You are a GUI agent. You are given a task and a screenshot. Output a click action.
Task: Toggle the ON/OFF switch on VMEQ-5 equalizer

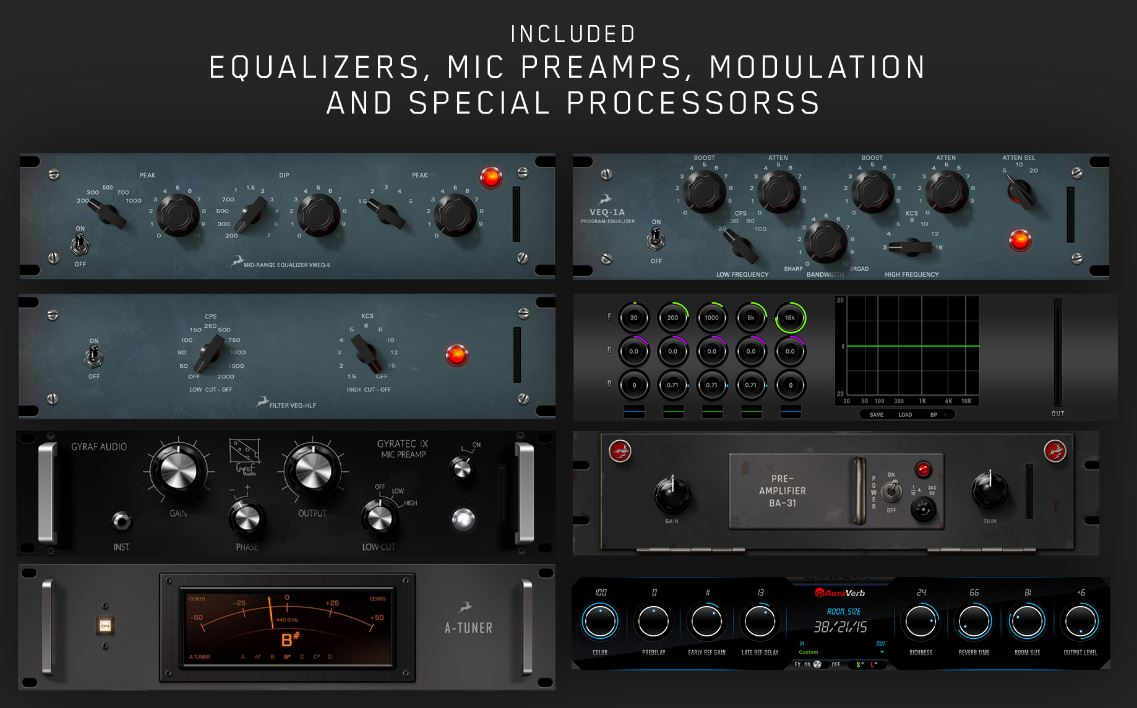[x=79, y=245]
